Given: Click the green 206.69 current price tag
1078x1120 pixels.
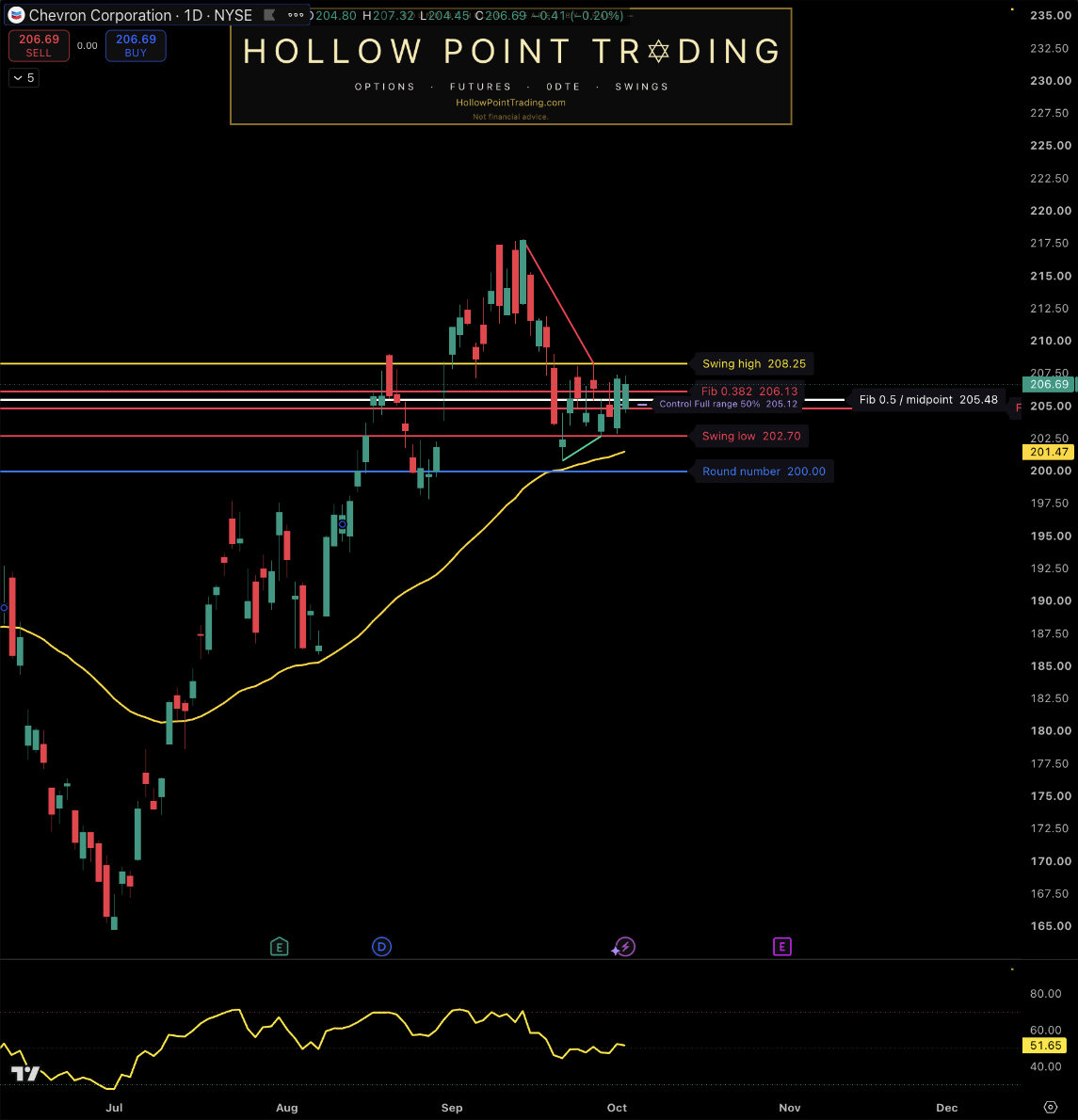Looking at the screenshot, I should tap(1049, 384).
